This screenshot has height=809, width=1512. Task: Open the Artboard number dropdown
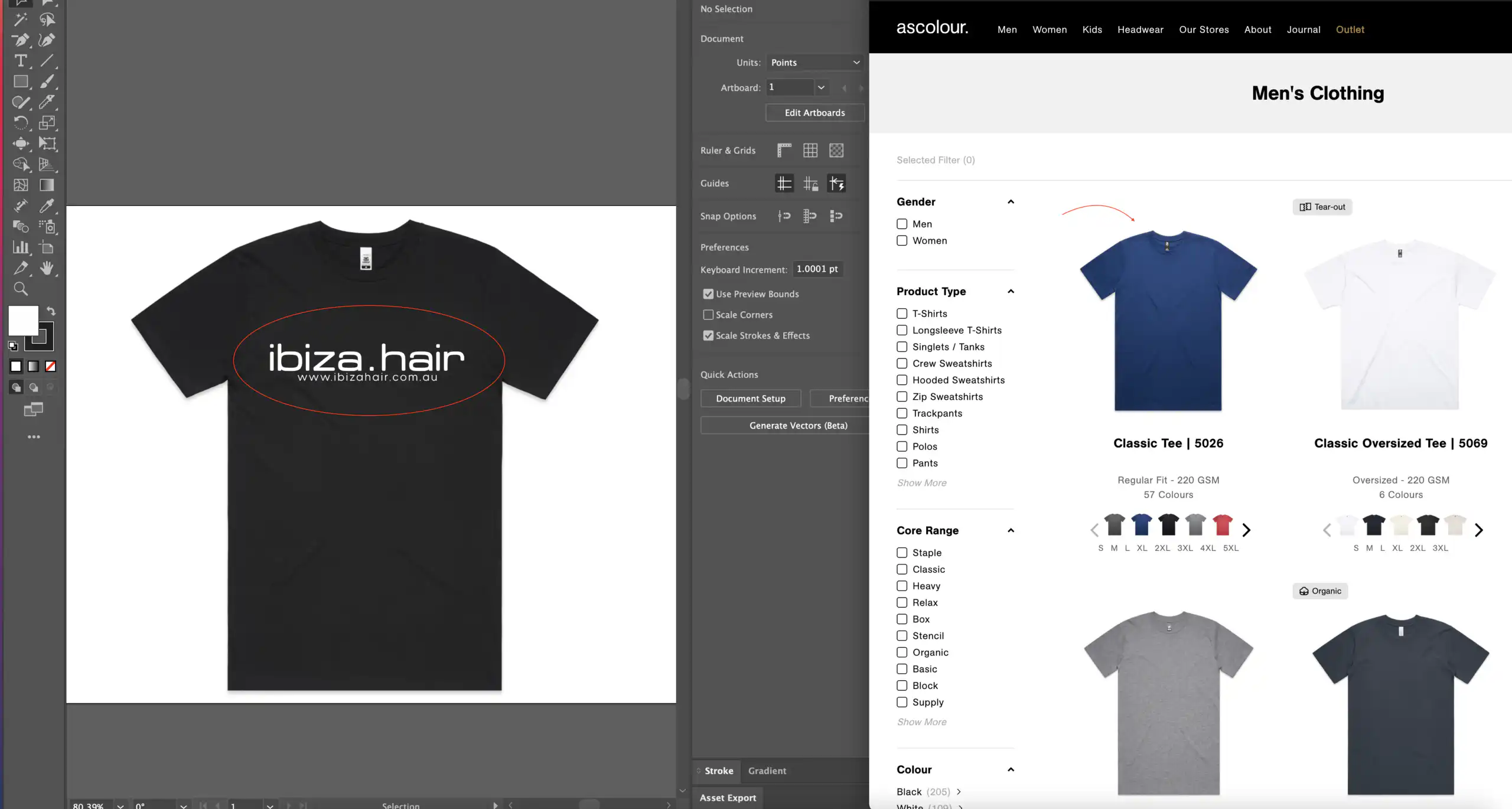pos(821,87)
